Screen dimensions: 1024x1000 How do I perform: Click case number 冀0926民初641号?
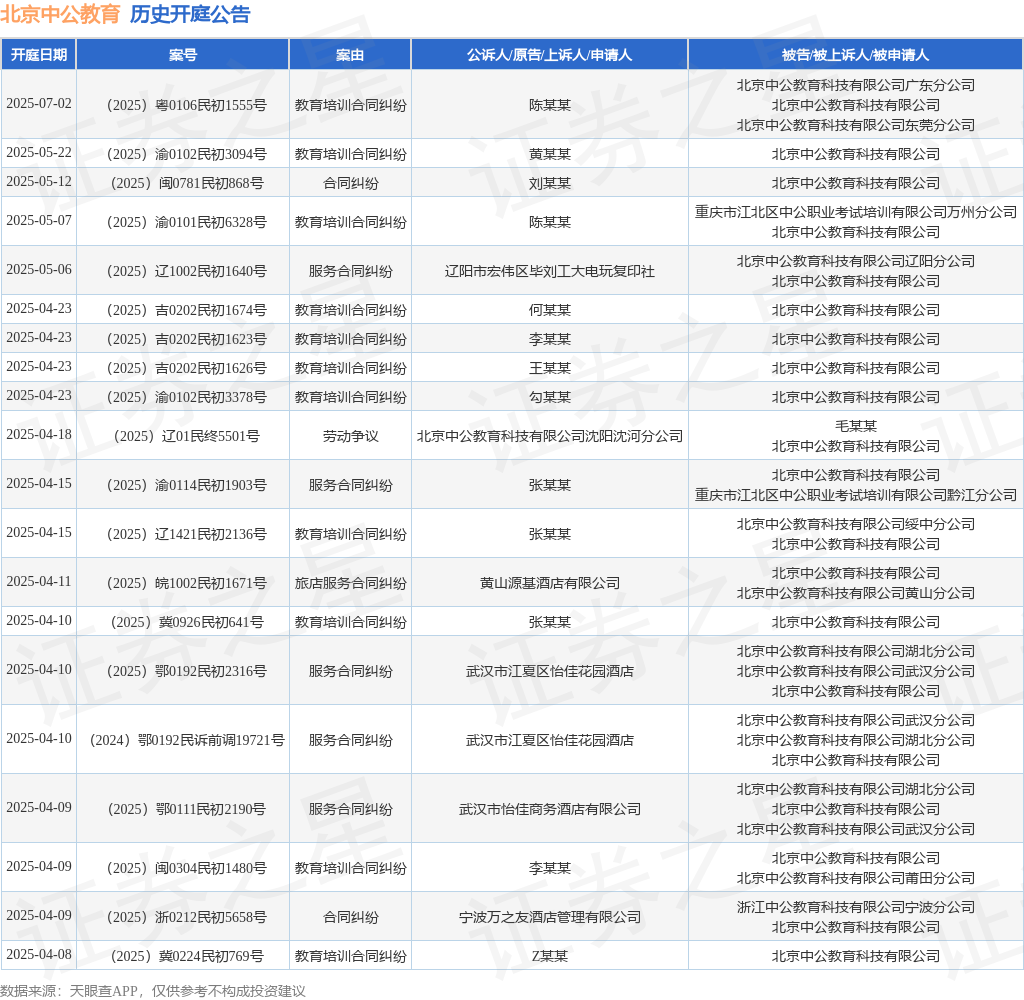(187, 622)
